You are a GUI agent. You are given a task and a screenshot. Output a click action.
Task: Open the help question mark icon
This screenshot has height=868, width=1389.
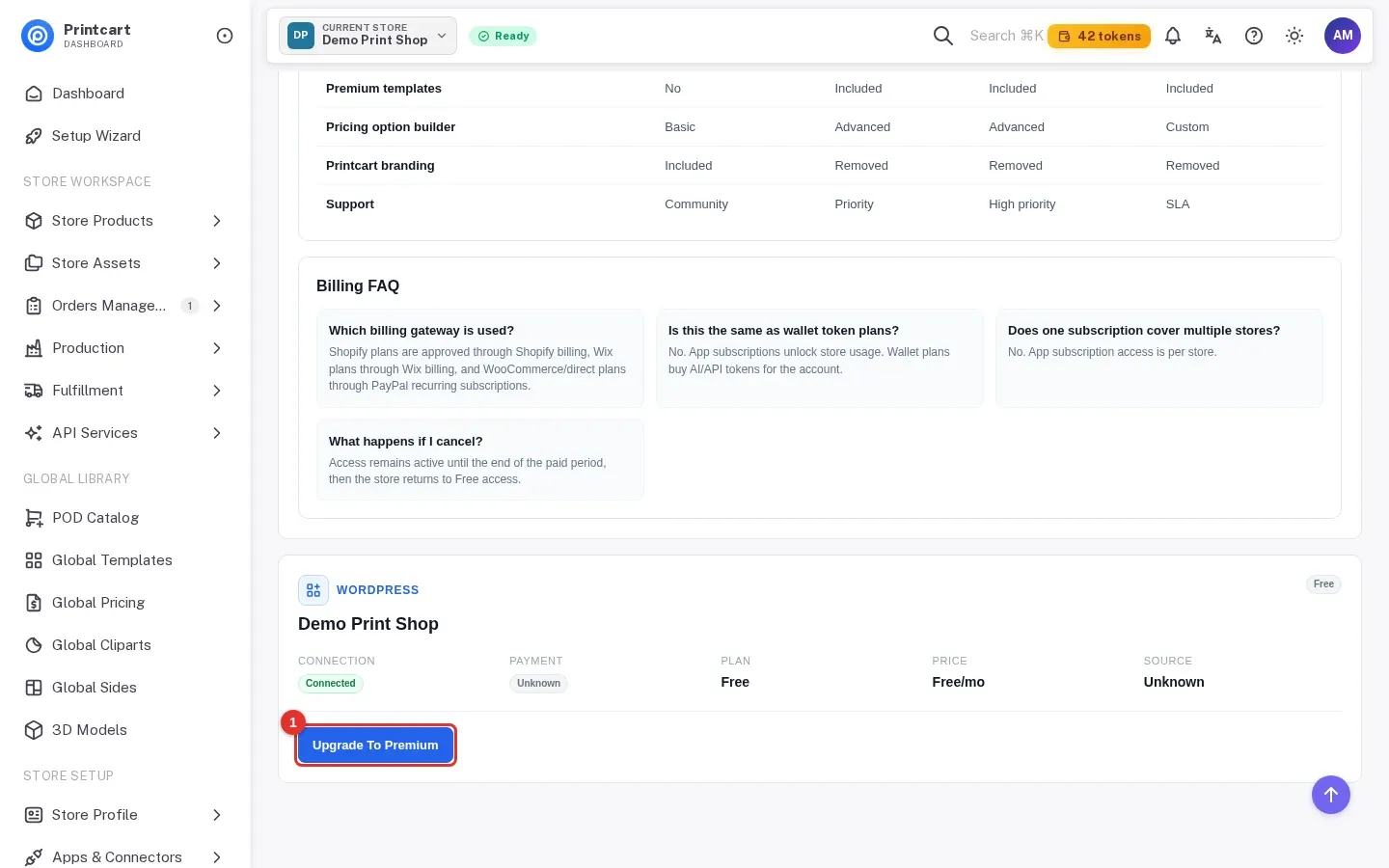pos(1254,36)
